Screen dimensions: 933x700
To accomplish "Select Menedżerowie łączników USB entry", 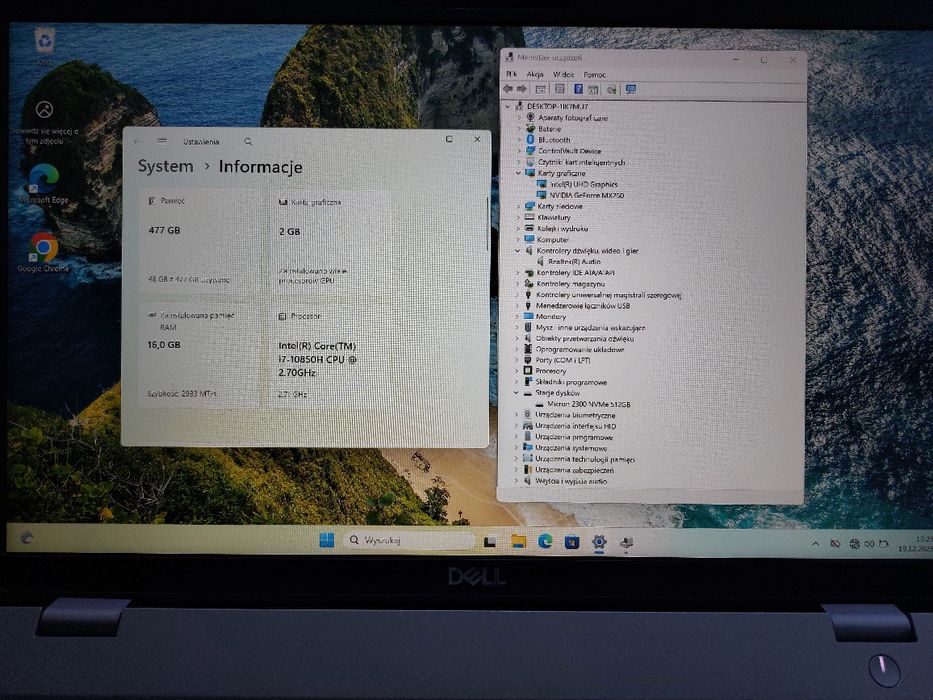I will (577, 305).
